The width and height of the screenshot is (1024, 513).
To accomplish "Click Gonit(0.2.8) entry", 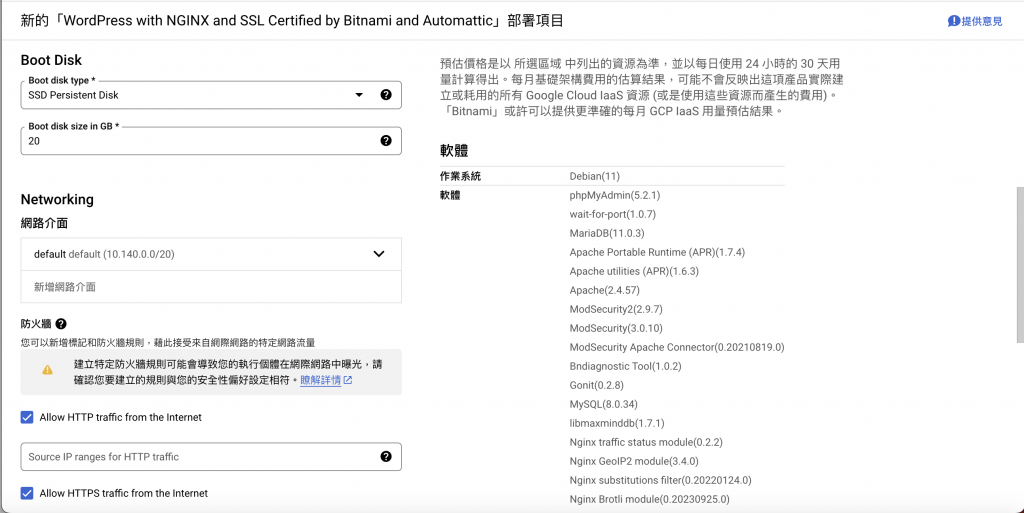I will [596, 385].
